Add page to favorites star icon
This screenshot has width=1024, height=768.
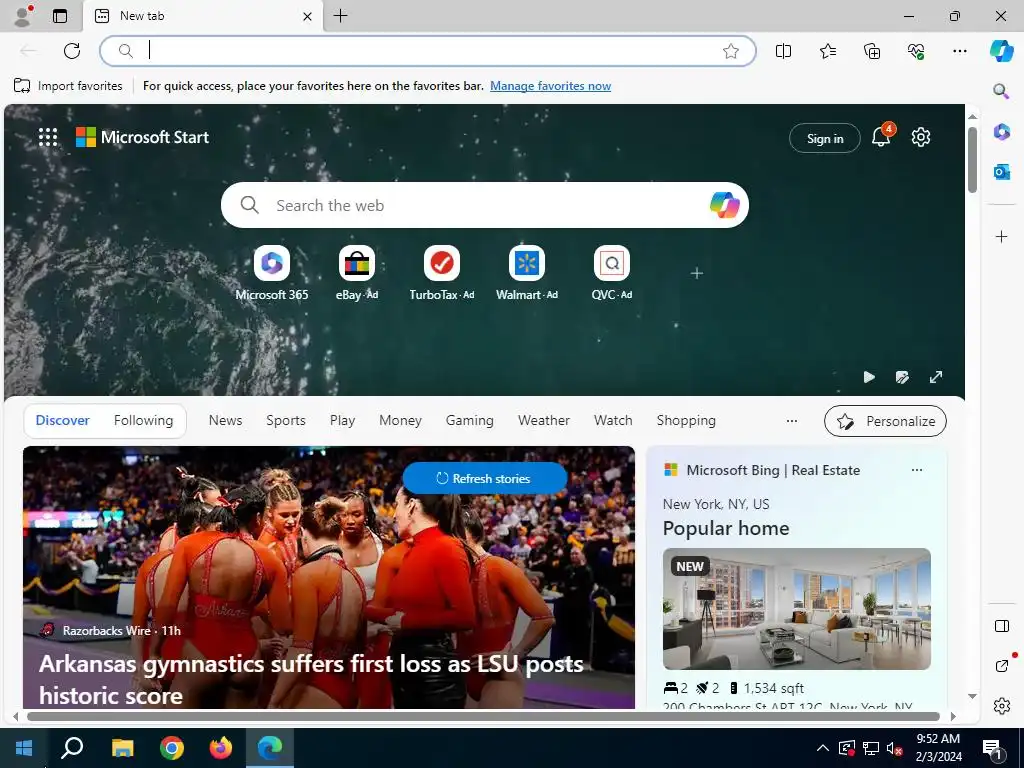point(731,51)
